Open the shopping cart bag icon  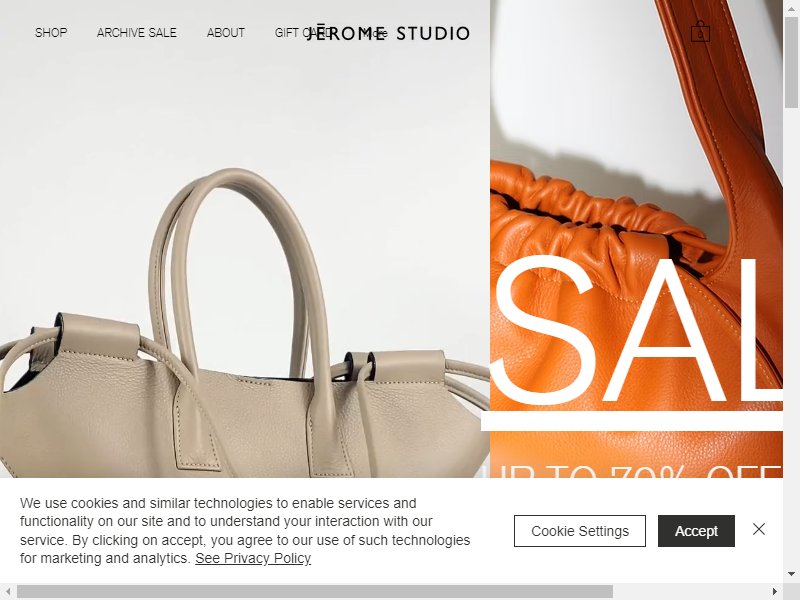700,32
